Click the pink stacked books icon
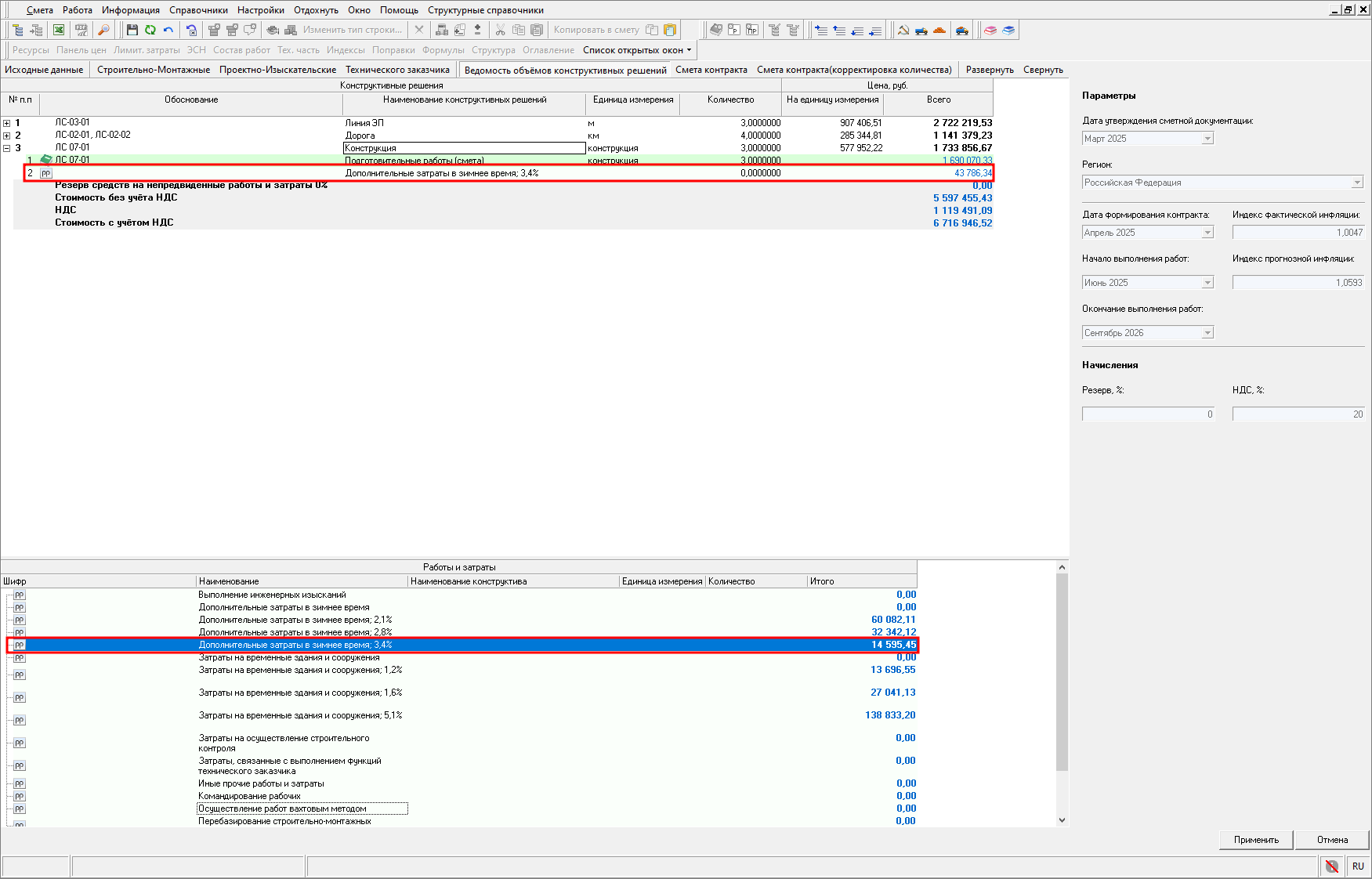Screen dimensions: 1372x879 (990, 30)
